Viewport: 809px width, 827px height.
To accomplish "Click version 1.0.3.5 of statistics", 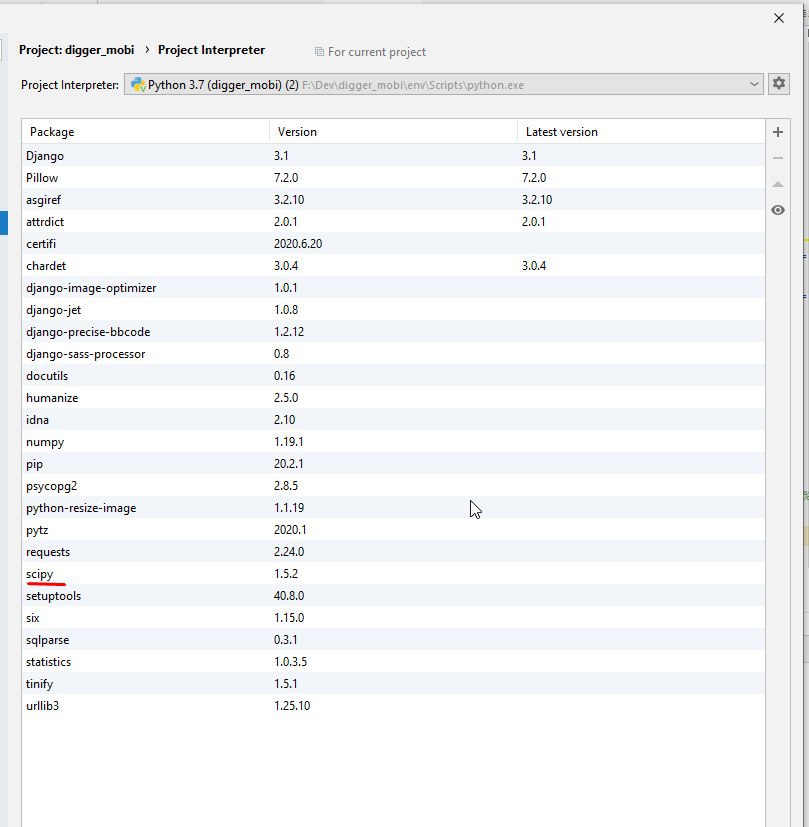I will (x=290, y=662).
